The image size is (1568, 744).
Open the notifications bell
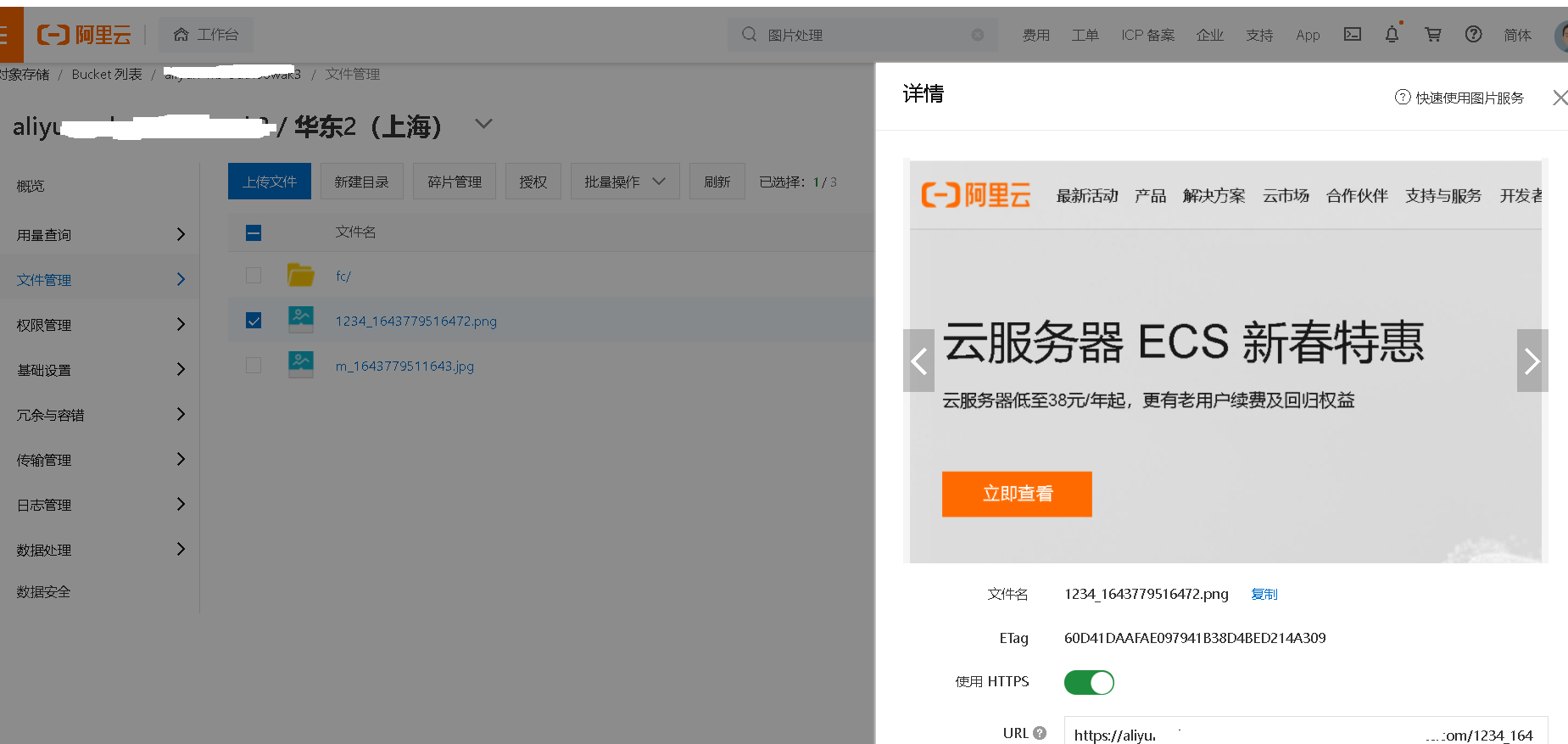coord(1392,34)
